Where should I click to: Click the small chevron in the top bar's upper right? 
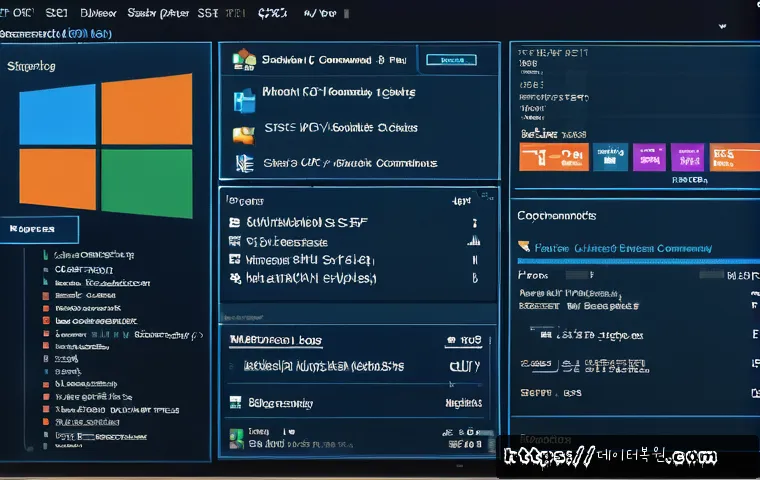(x=722, y=26)
